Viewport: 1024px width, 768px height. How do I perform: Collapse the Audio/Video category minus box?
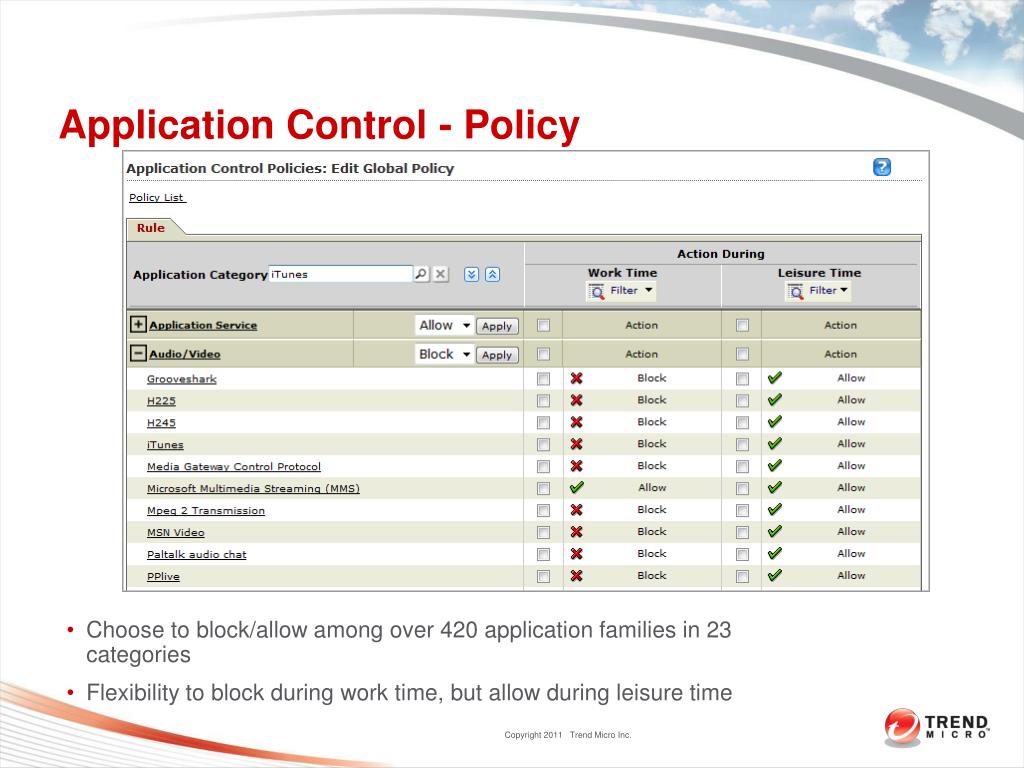click(138, 353)
